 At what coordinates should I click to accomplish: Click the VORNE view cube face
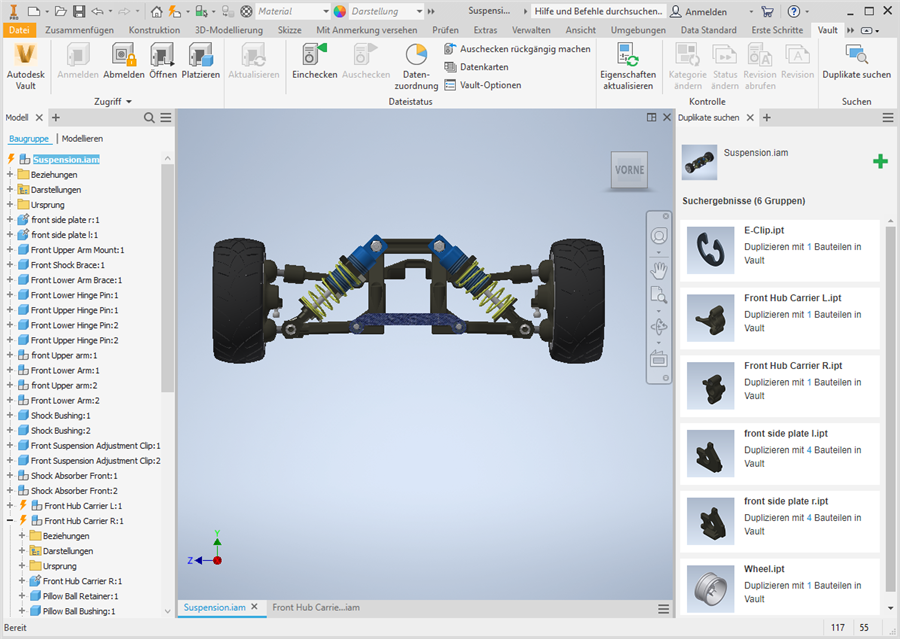click(630, 170)
